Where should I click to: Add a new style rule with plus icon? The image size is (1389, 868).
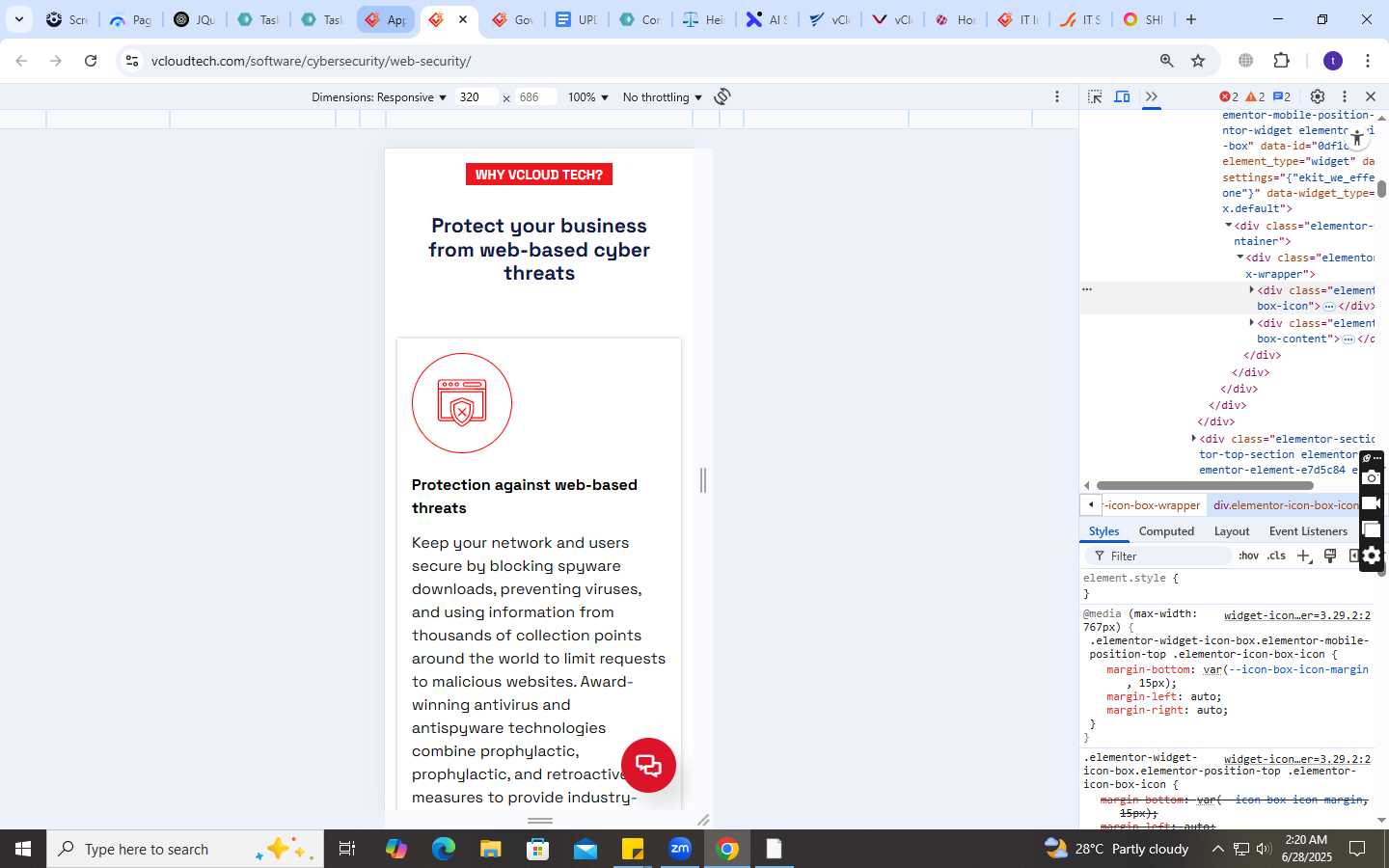coord(1304,556)
